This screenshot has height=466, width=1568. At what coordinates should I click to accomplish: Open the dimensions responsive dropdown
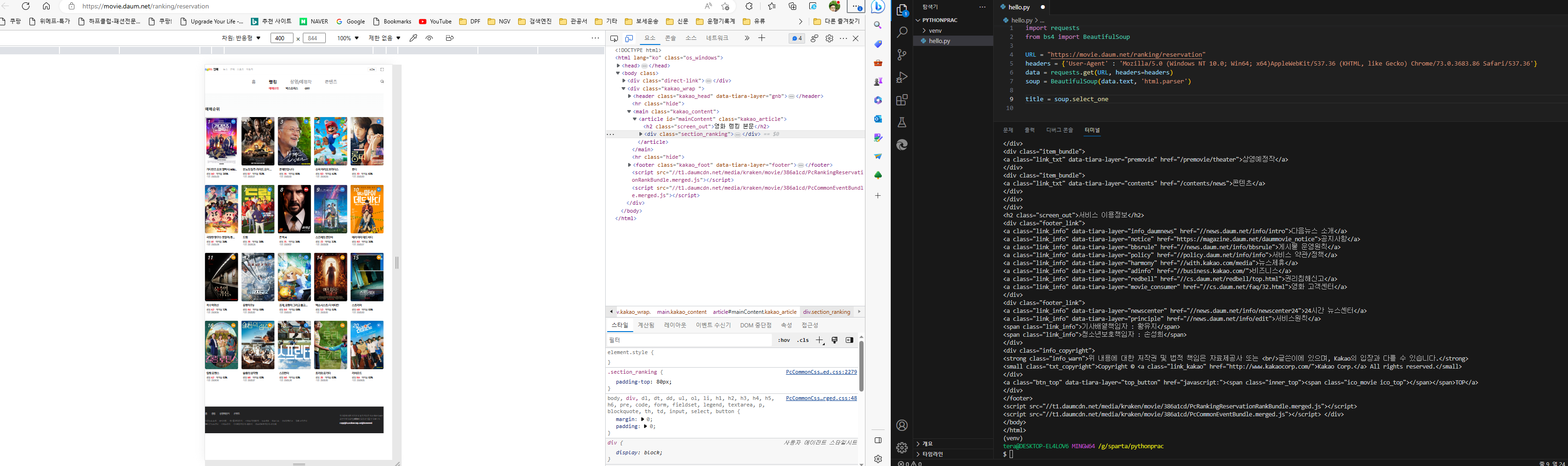(x=241, y=38)
